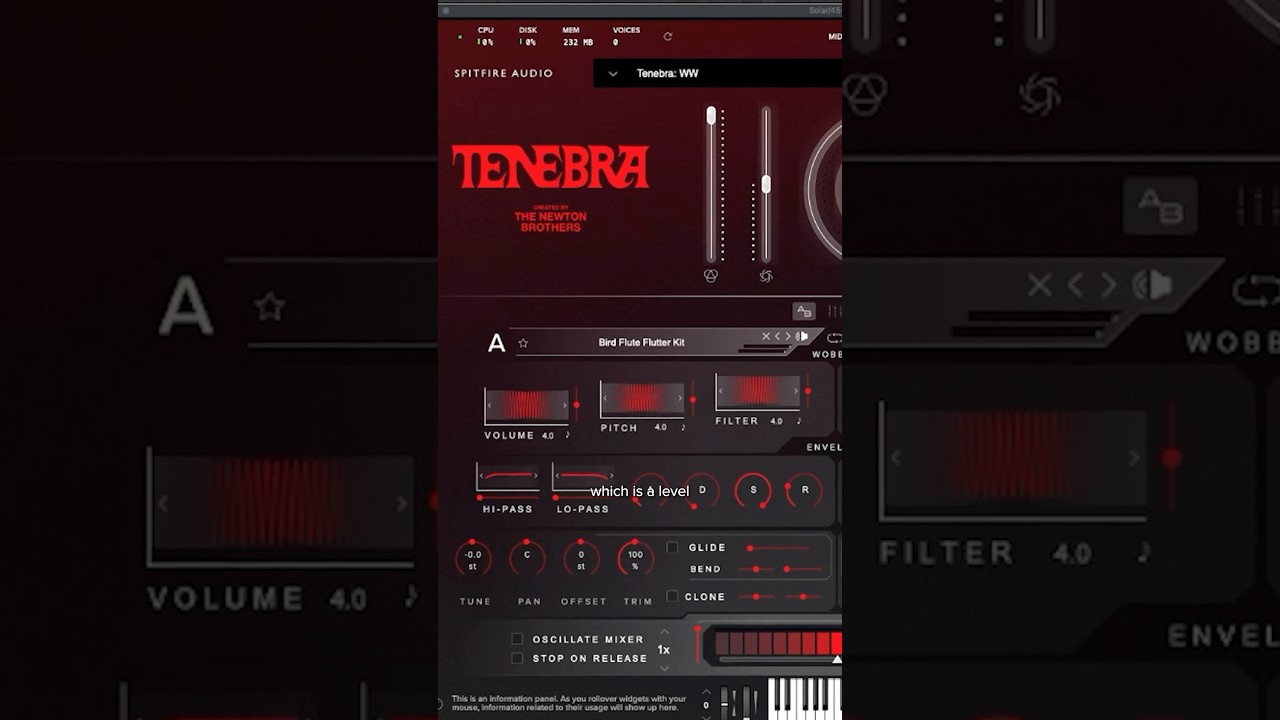Adjust the FILTER wobble depth slider
1280x720 pixels.
click(808, 391)
